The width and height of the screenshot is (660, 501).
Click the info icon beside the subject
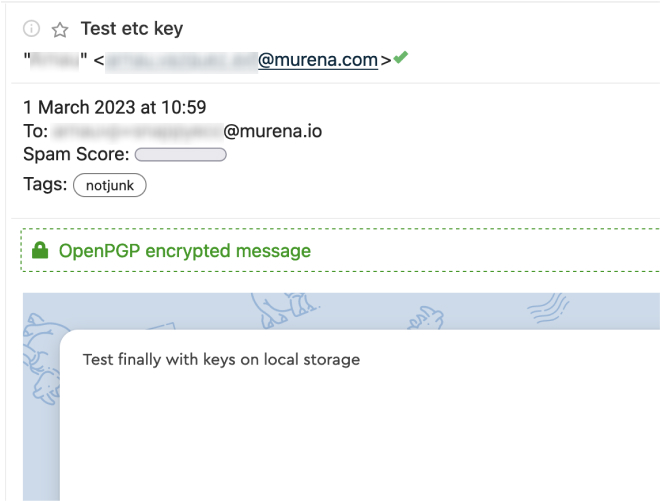pos(31,29)
